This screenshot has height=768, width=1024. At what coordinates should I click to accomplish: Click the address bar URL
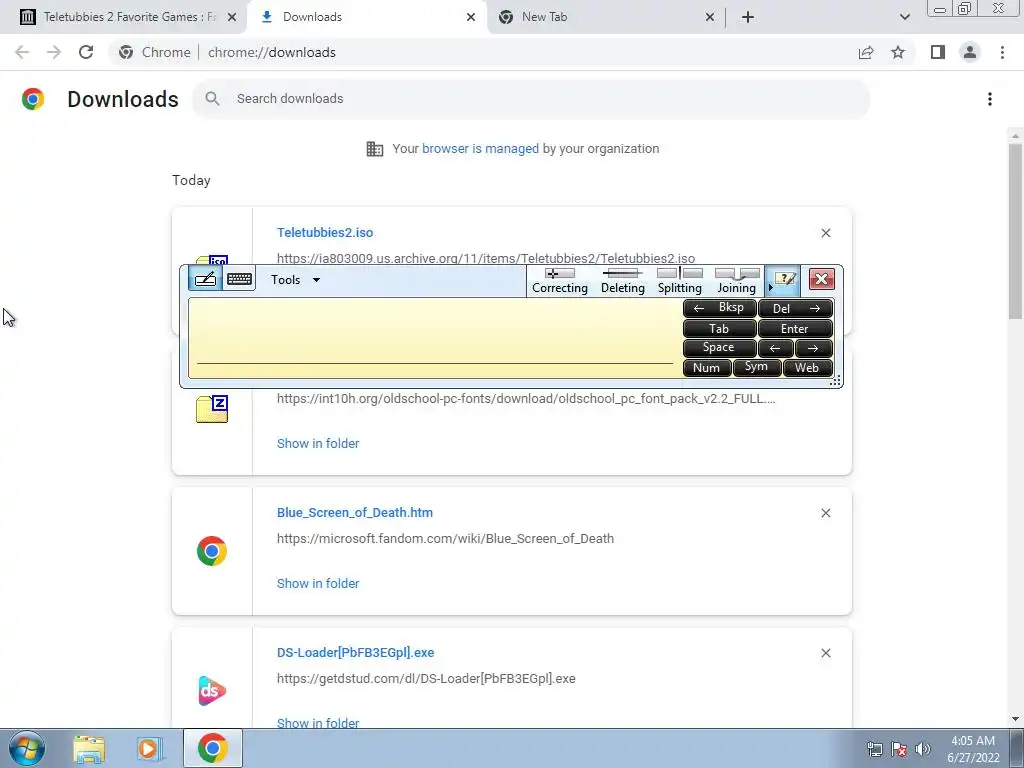pyautogui.click(x=272, y=52)
